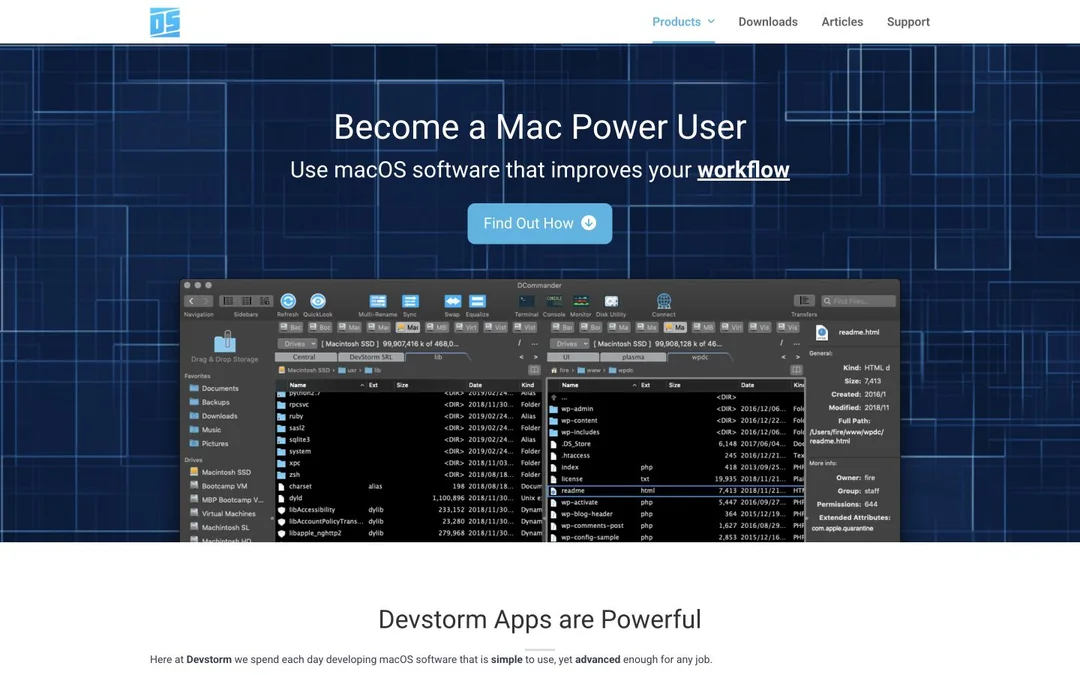Toggle the left sidebar button in Sidebars group
The width and height of the screenshot is (1080, 675).
tap(228, 301)
